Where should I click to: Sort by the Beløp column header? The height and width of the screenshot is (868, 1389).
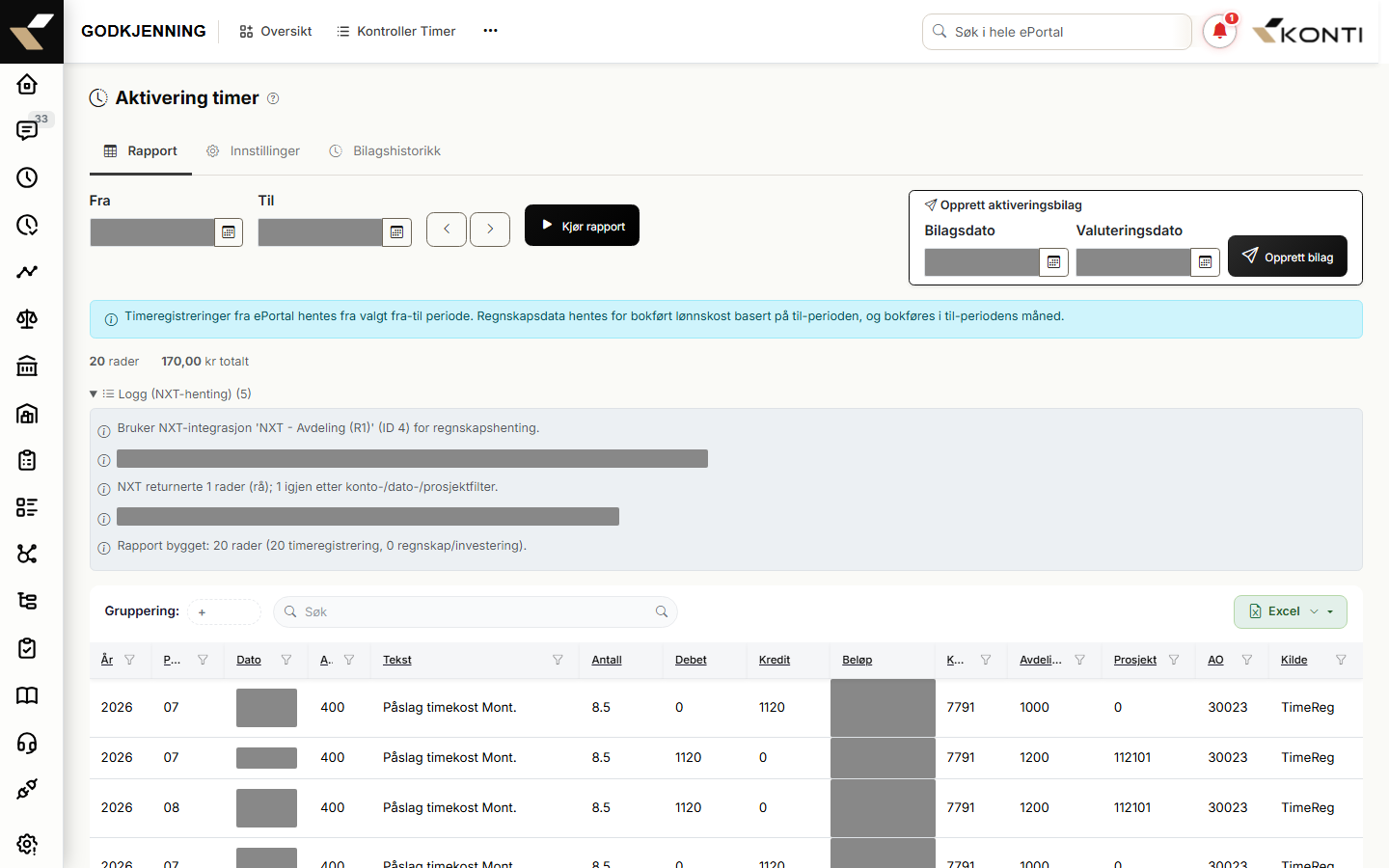pyautogui.click(x=858, y=660)
